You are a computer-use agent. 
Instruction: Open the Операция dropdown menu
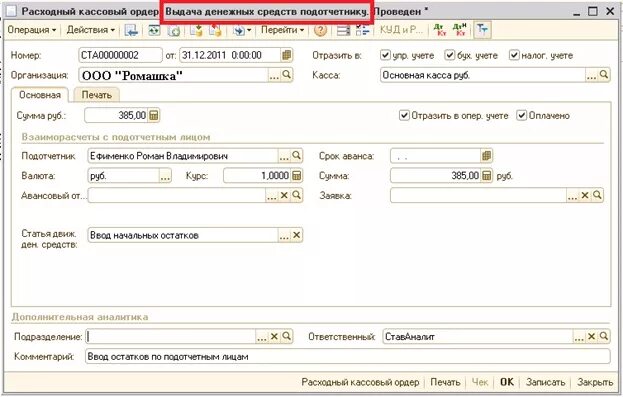(32, 30)
